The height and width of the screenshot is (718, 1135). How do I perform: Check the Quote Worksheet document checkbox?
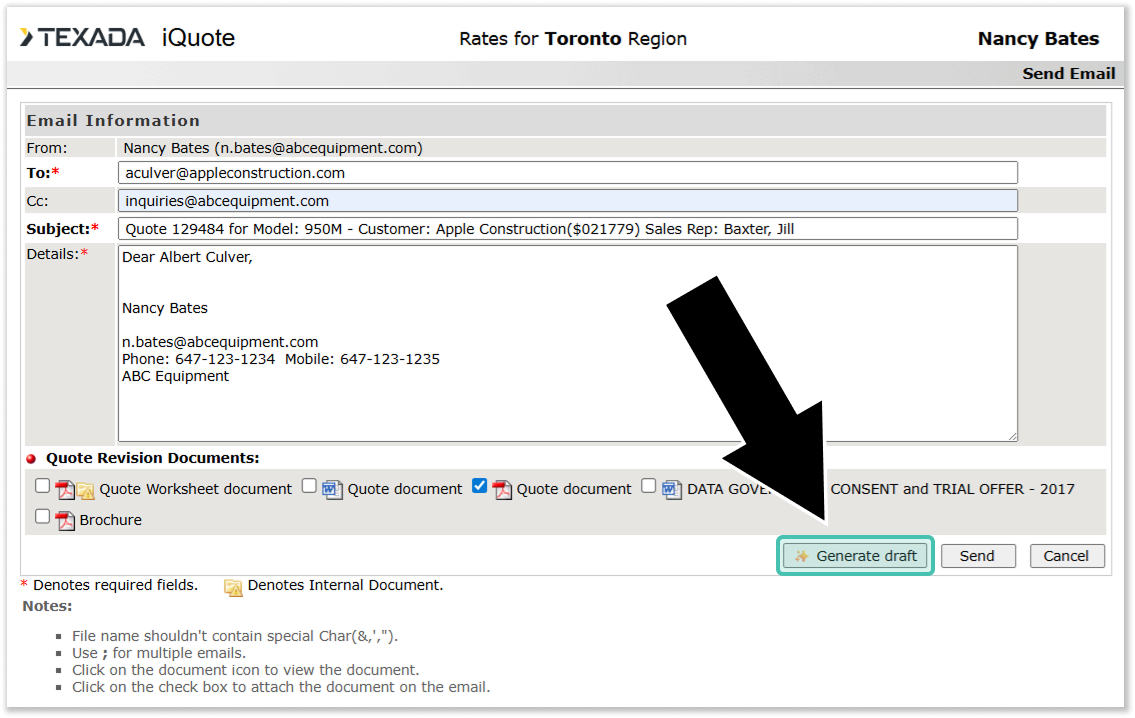(42, 486)
